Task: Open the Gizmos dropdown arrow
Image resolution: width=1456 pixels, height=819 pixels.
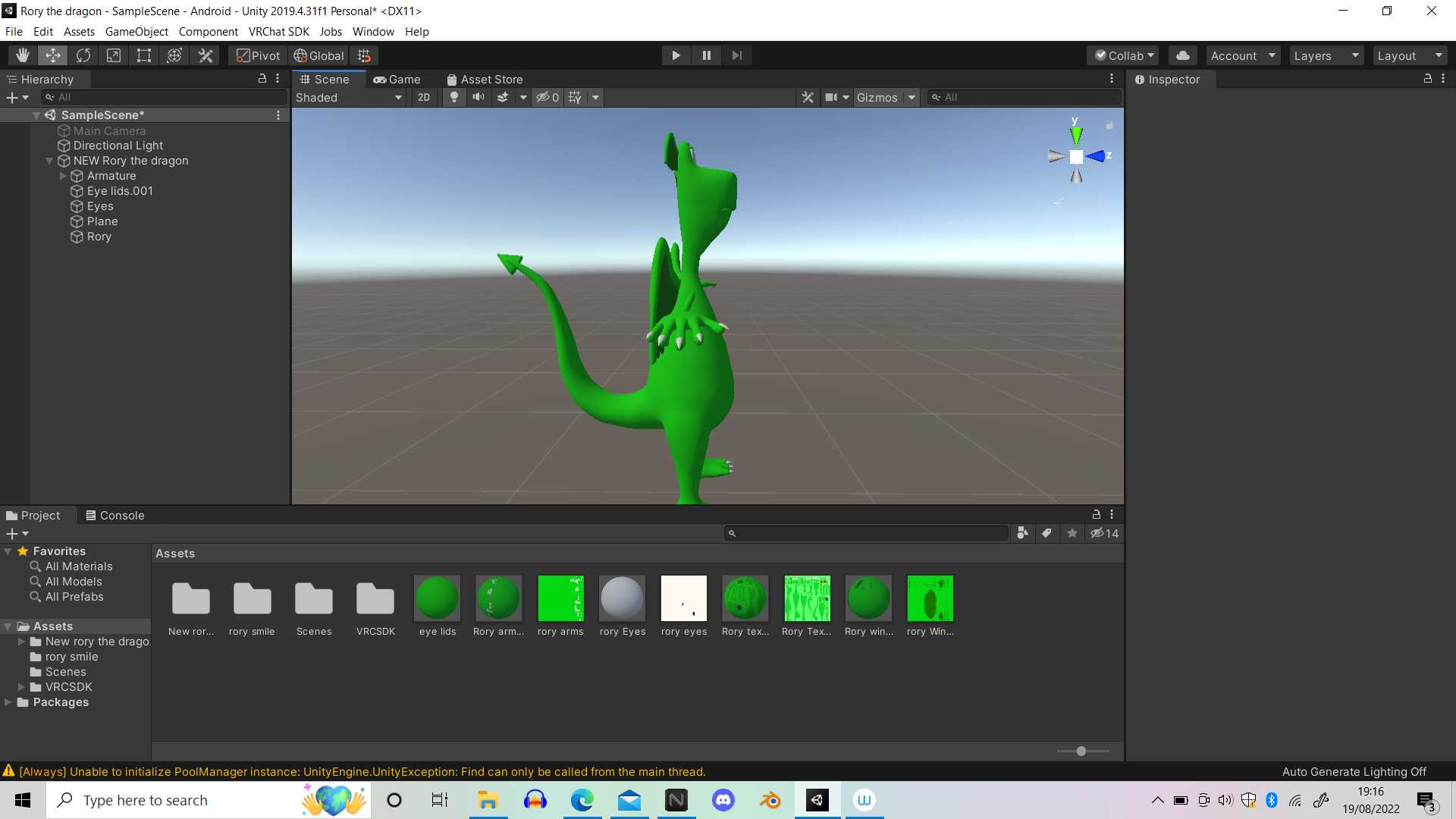Action: point(912,97)
